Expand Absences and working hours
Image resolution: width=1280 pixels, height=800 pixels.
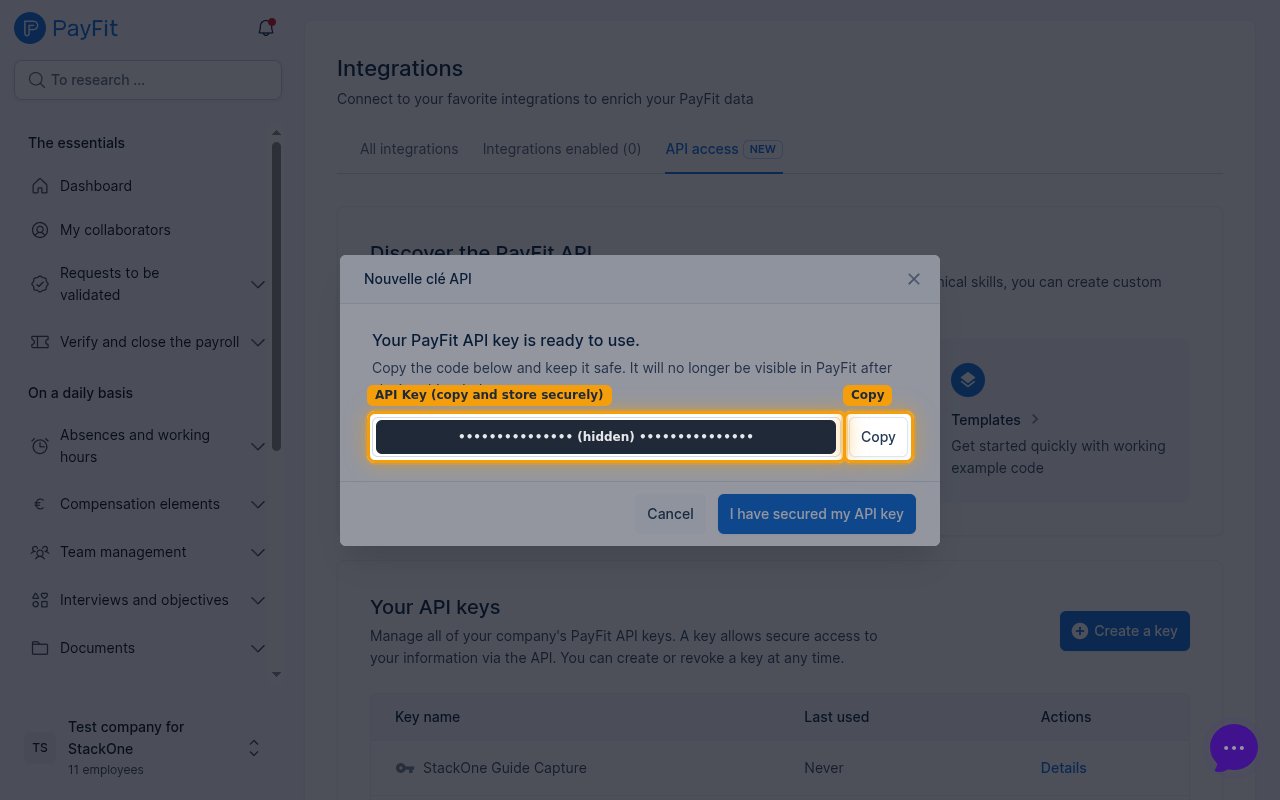[x=257, y=446]
